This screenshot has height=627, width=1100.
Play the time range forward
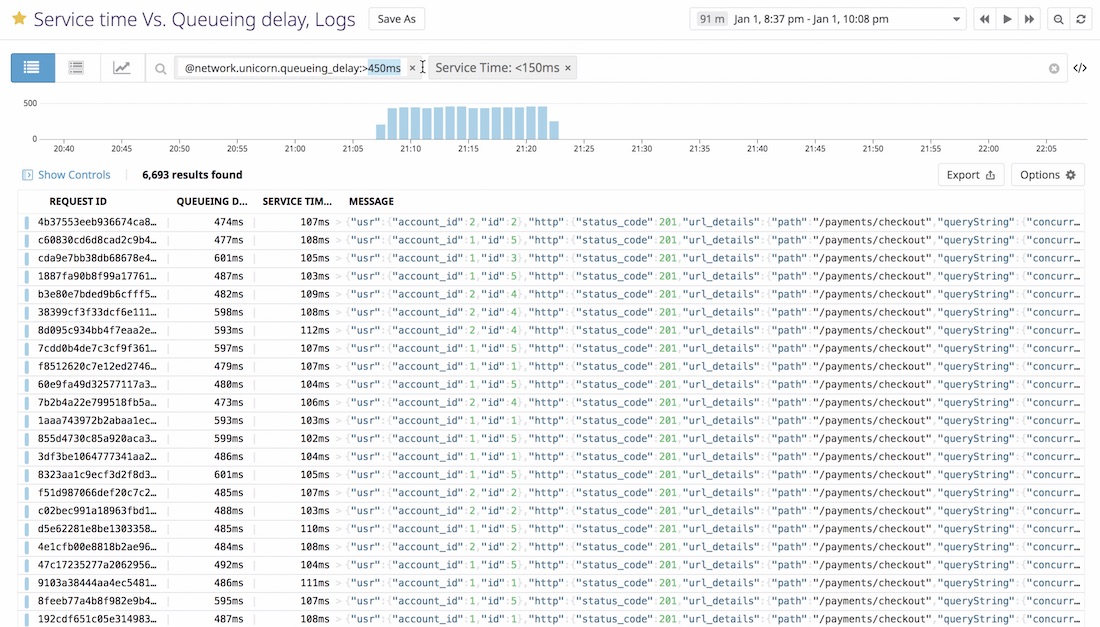click(1005, 18)
